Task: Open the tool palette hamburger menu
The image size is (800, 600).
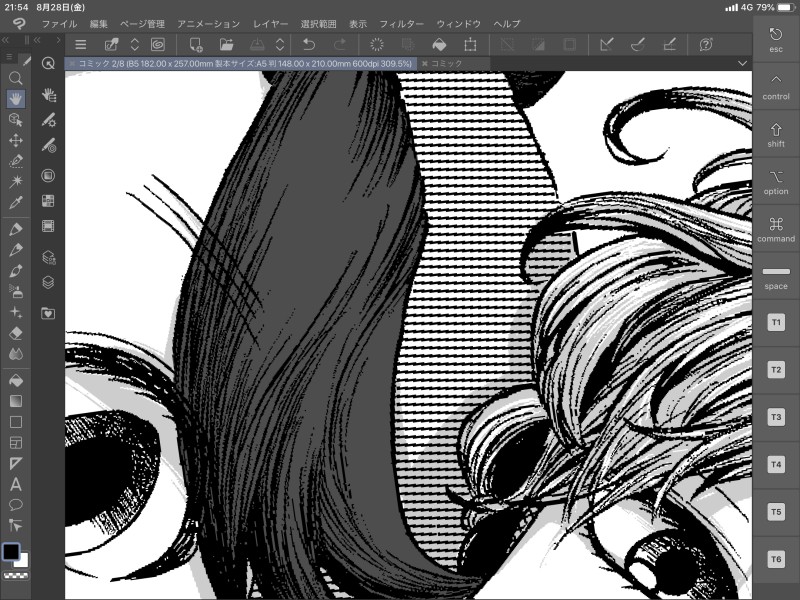Action: (9, 57)
